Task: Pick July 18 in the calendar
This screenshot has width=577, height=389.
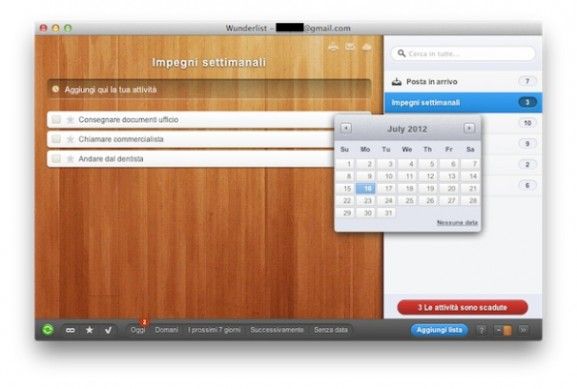Action: tap(407, 188)
